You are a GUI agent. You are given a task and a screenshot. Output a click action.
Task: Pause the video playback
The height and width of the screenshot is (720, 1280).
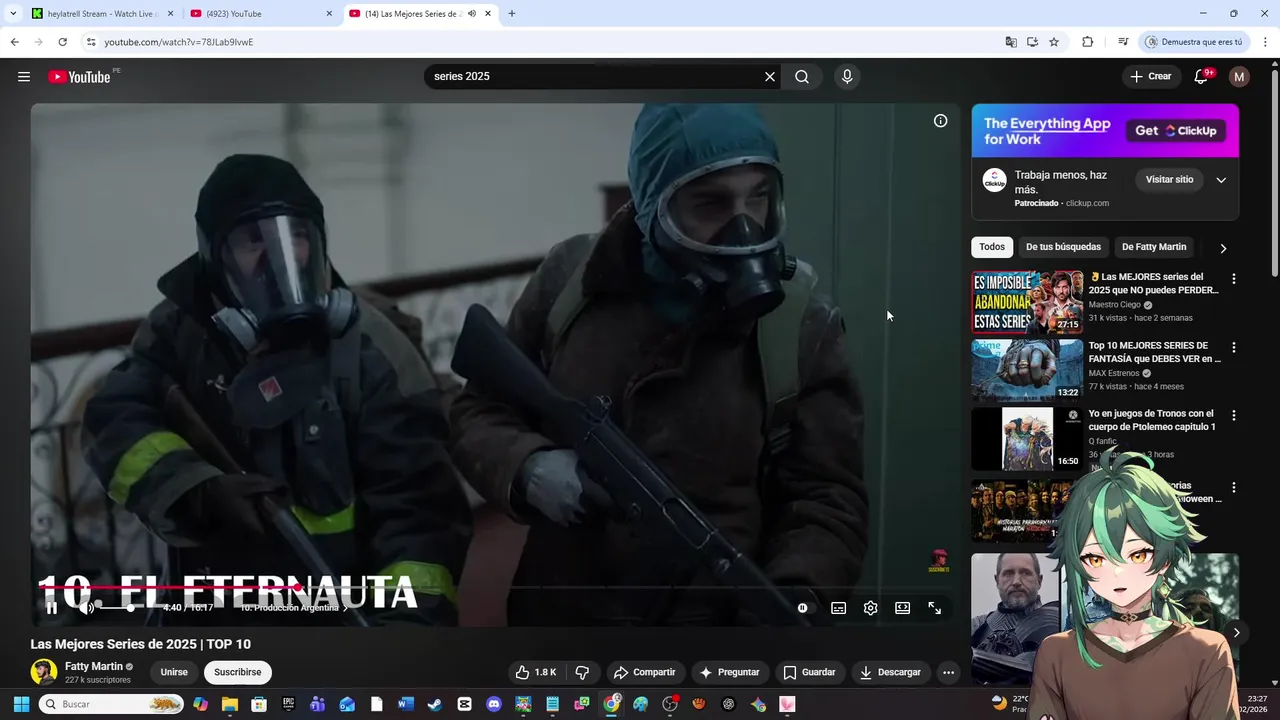click(x=51, y=608)
